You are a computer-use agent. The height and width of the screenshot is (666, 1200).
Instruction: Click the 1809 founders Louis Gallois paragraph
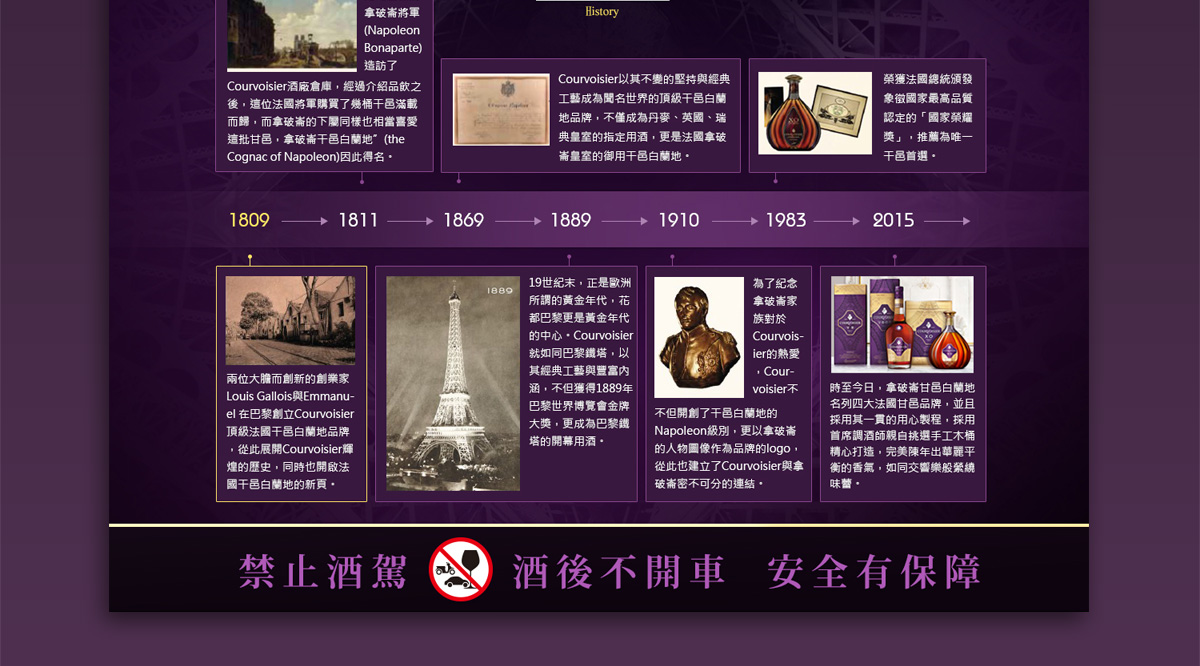click(290, 431)
